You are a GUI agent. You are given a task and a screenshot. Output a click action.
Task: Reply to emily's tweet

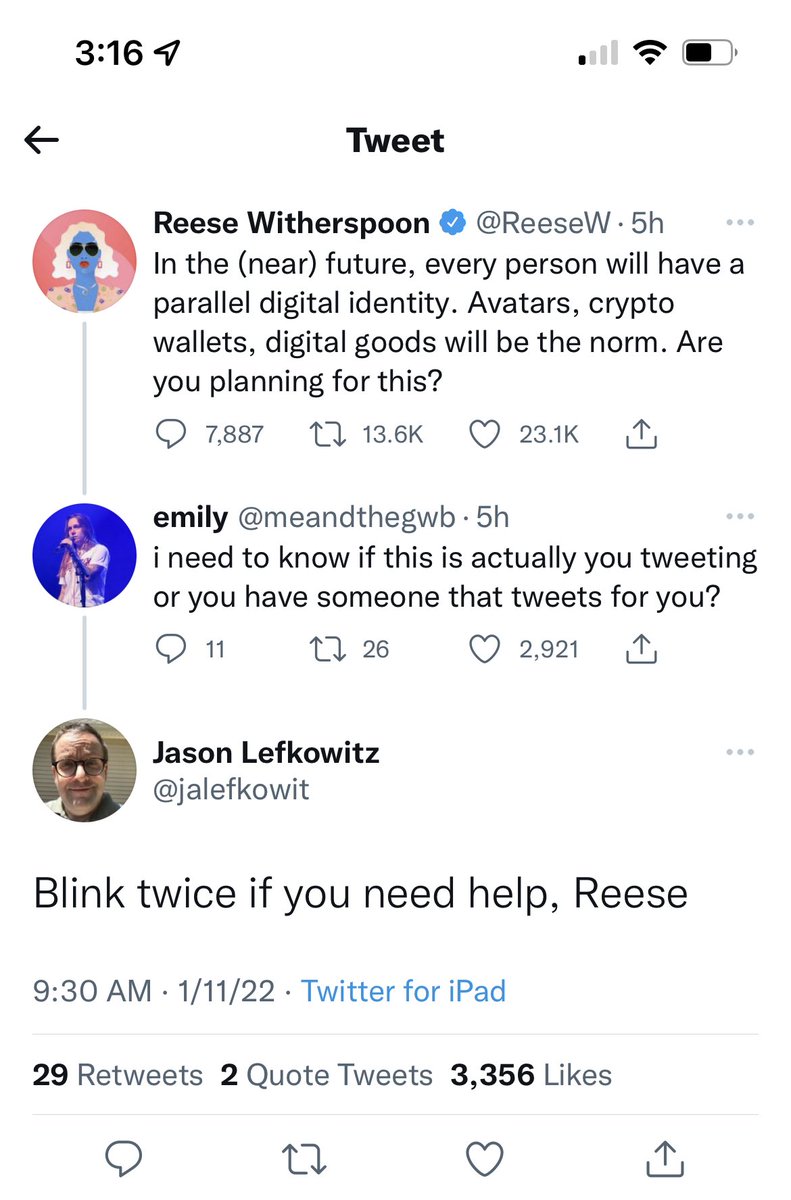[x=174, y=650]
